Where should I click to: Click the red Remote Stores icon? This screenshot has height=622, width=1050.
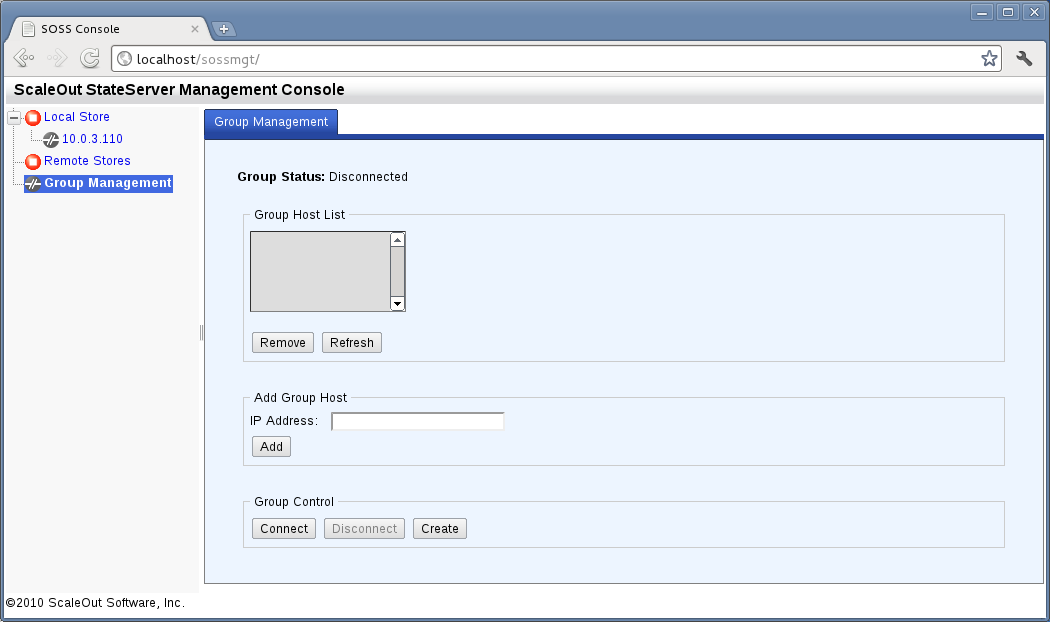(x=33, y=162)
